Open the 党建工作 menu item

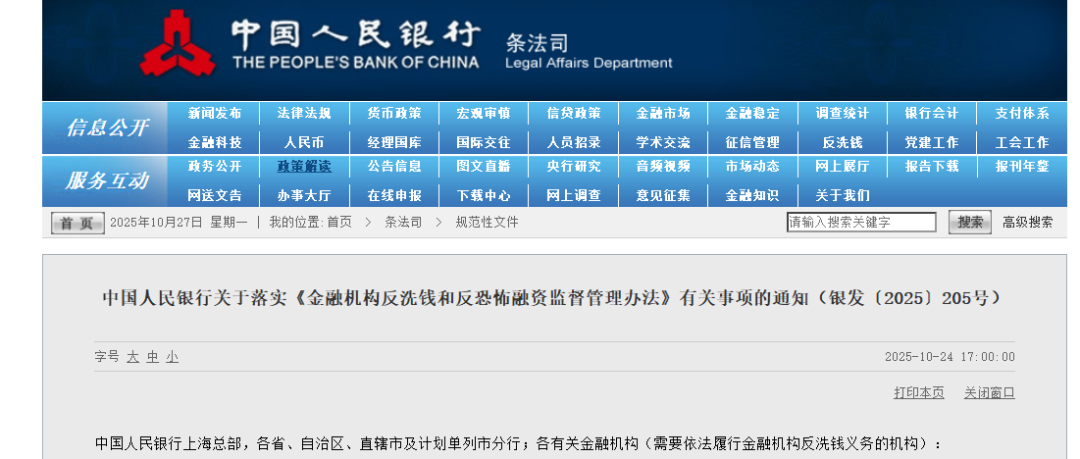pos(932,143)
